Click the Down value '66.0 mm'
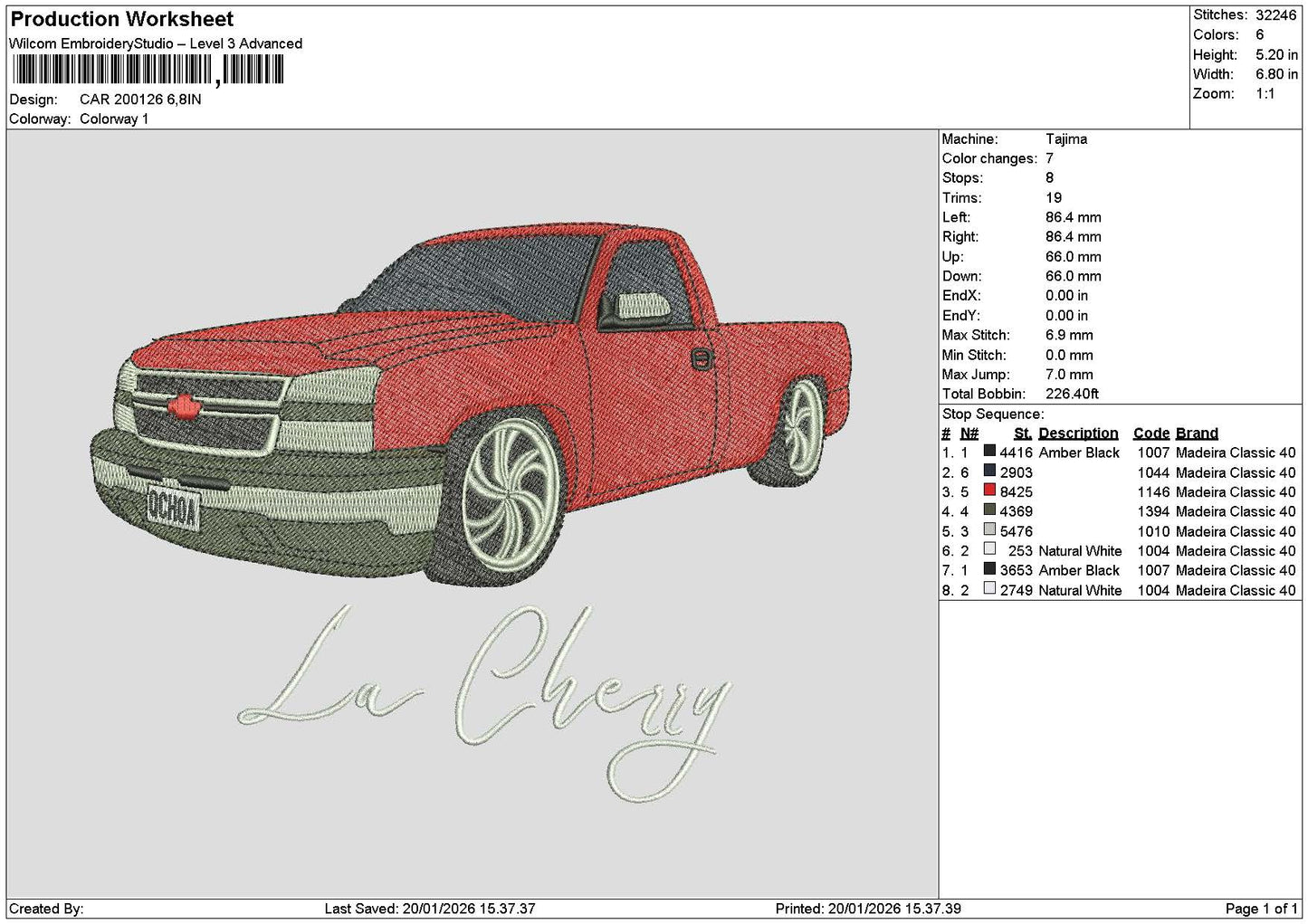The height and width of the screenshot is (924, 1308). tap(1074, 276)
